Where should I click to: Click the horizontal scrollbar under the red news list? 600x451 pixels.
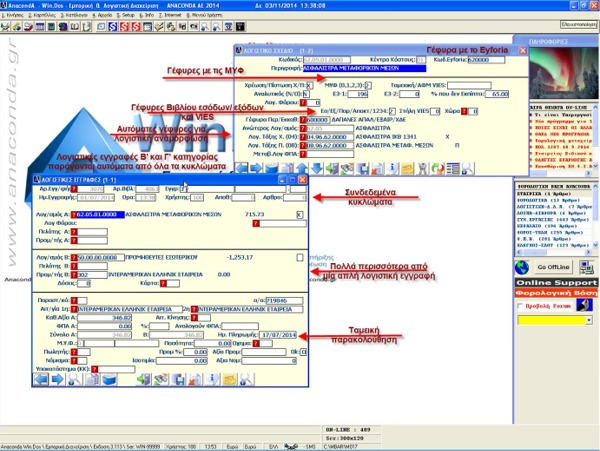560,173
